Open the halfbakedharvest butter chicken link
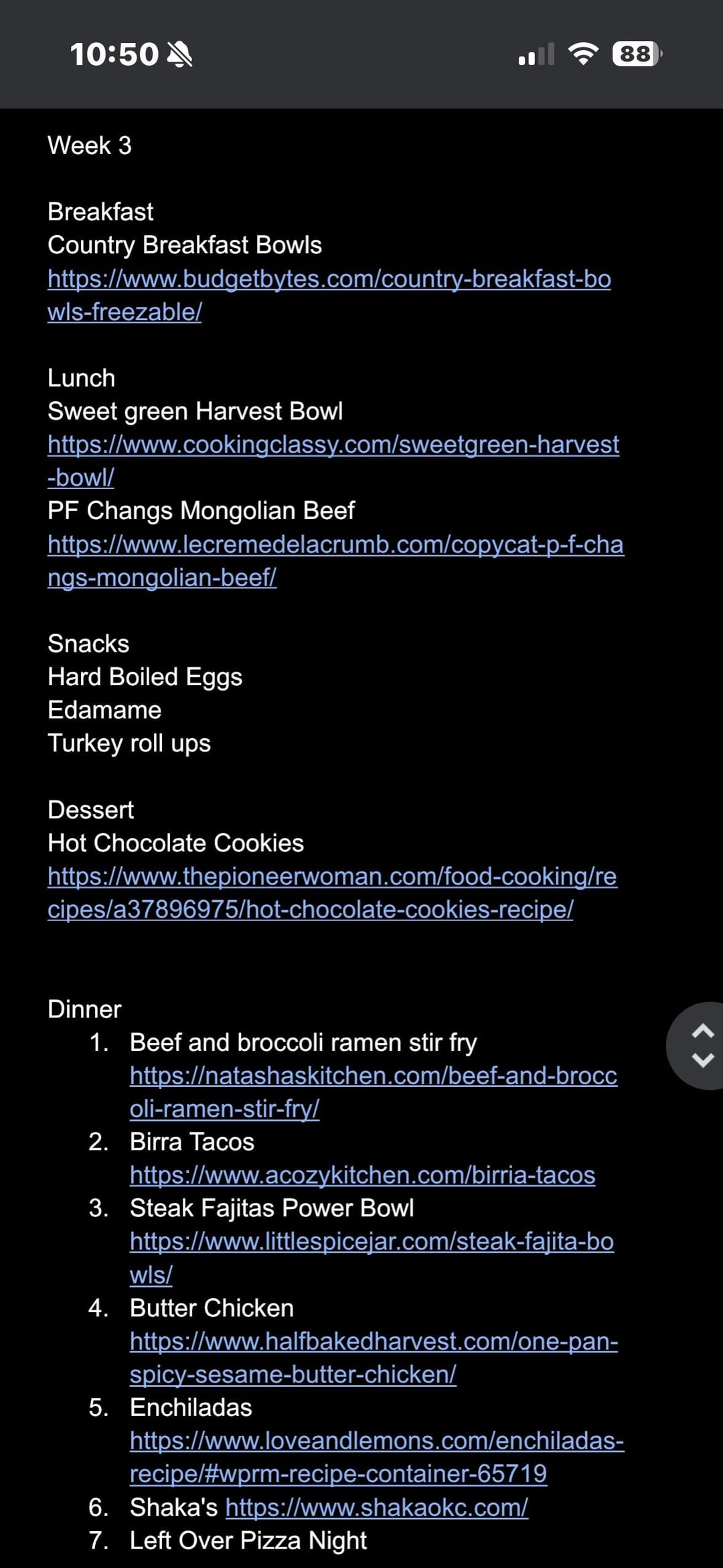 (x=374, y=1342)
